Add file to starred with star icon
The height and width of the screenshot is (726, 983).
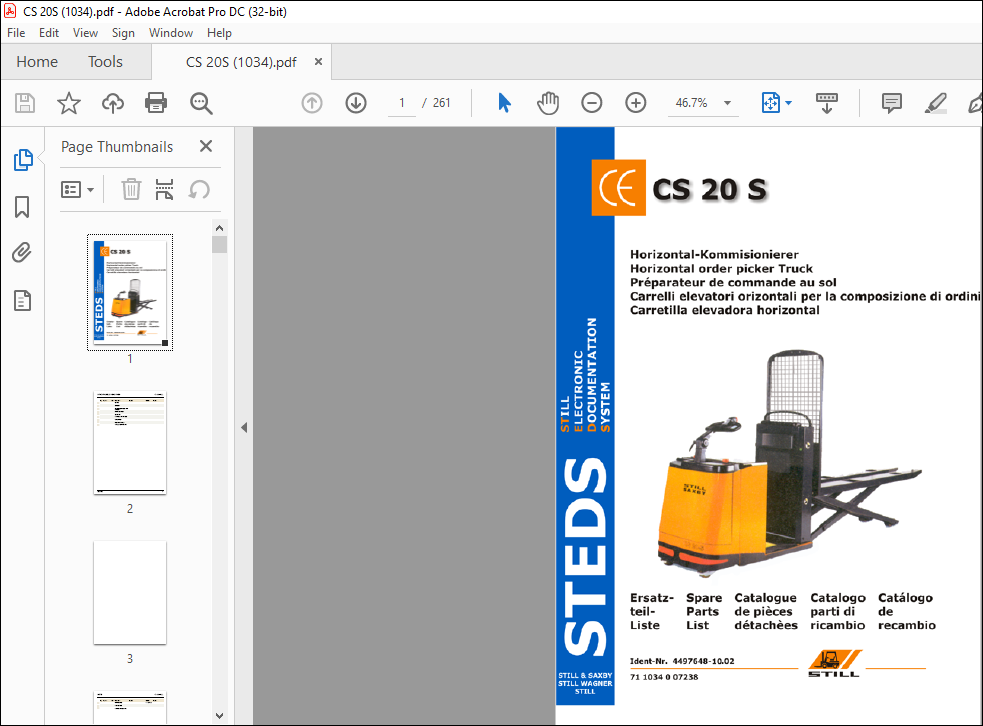coord(69,103)
